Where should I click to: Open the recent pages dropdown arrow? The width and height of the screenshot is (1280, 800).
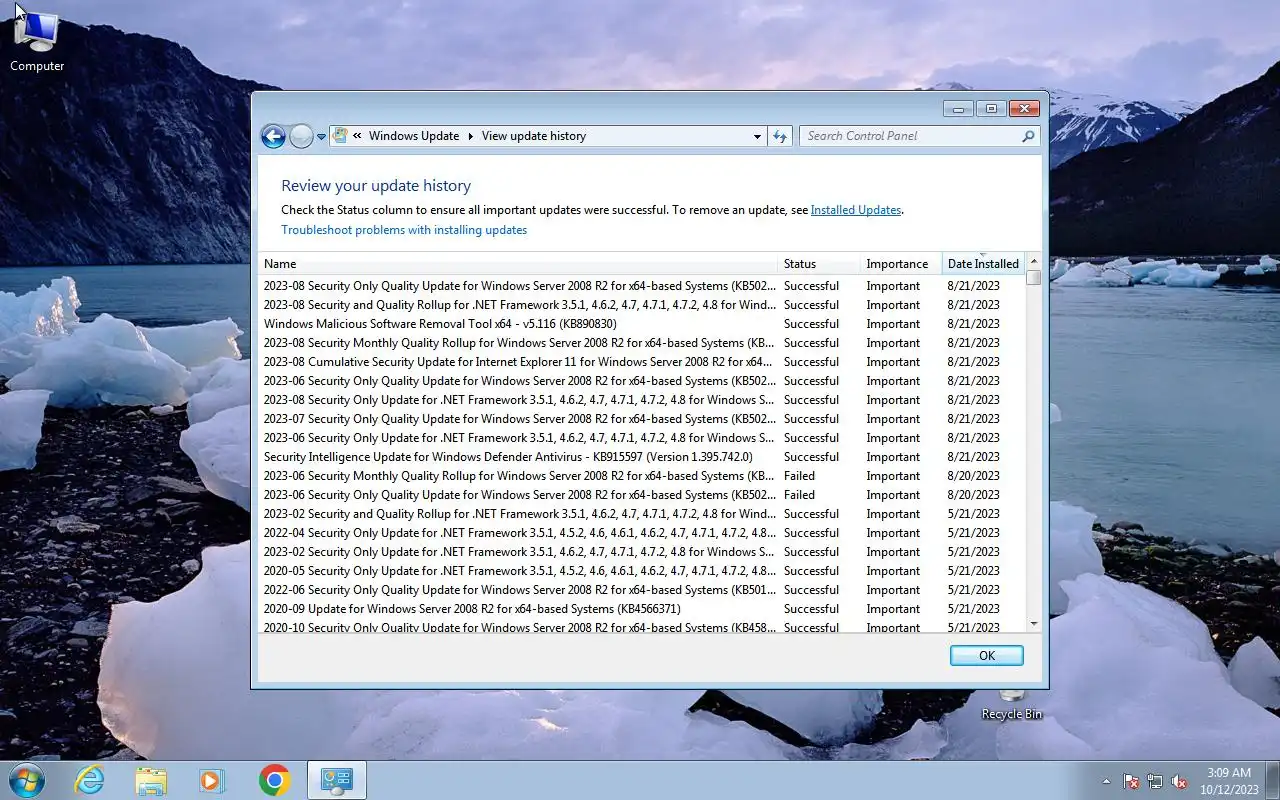[x=321, y=137]
